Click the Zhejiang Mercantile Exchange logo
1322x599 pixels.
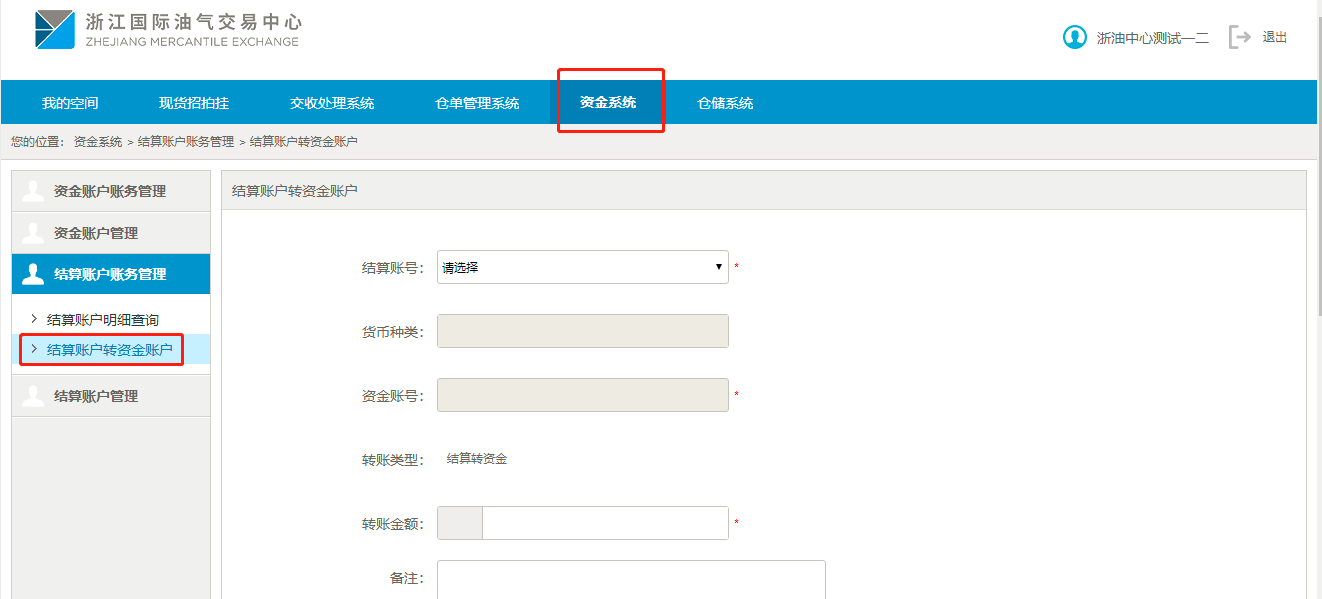[166, 30]
